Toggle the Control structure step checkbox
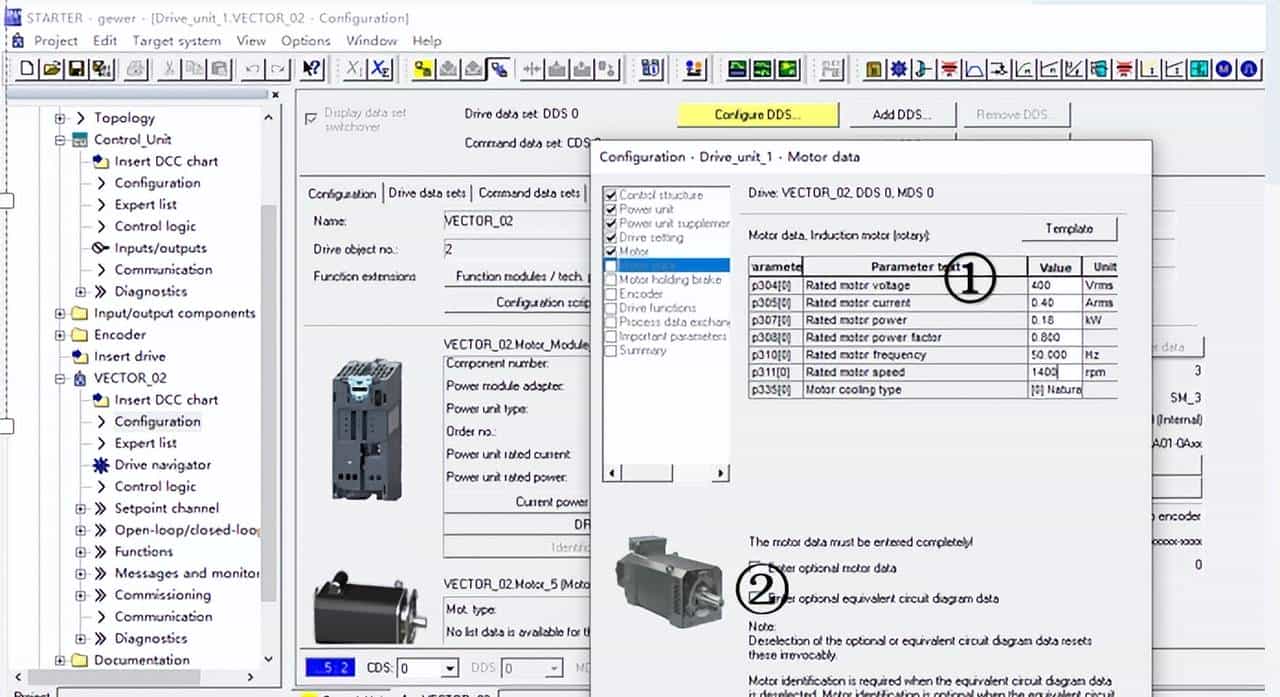1280x697 pixels. point(611,195)
